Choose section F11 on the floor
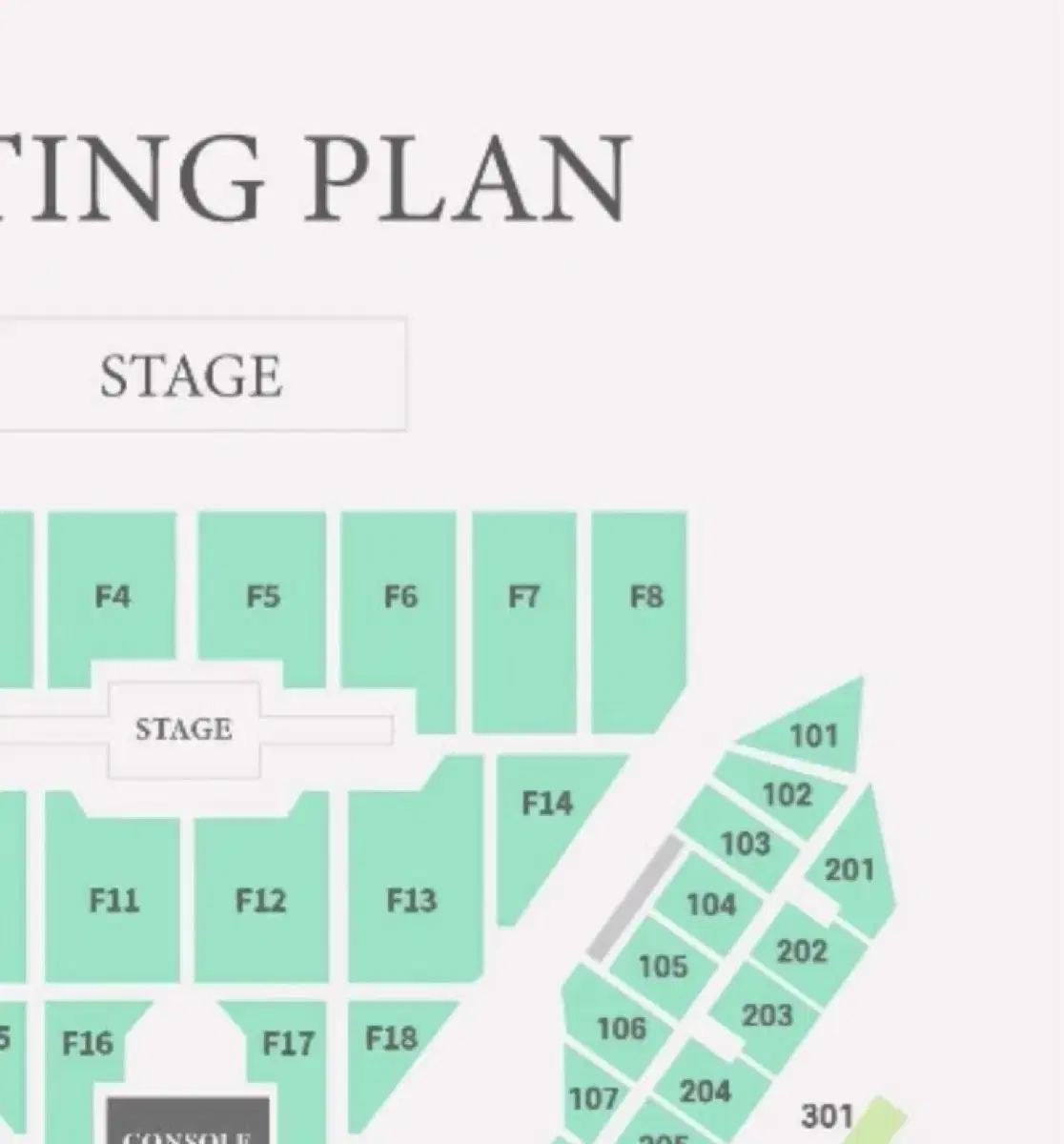The height and width of the screenshot is (1144, 1064). pyautogui.click(x=113, y=899)
